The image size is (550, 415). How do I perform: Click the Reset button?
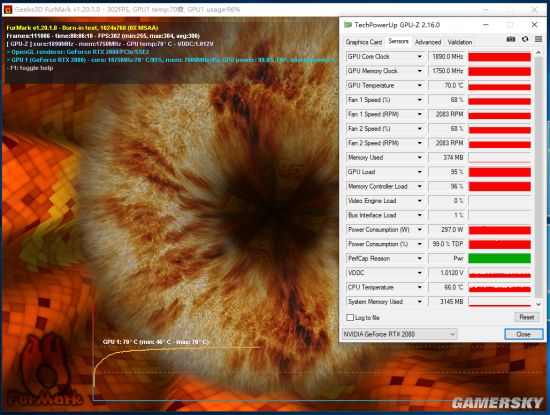pyautogui.click(x=526, y=317)
